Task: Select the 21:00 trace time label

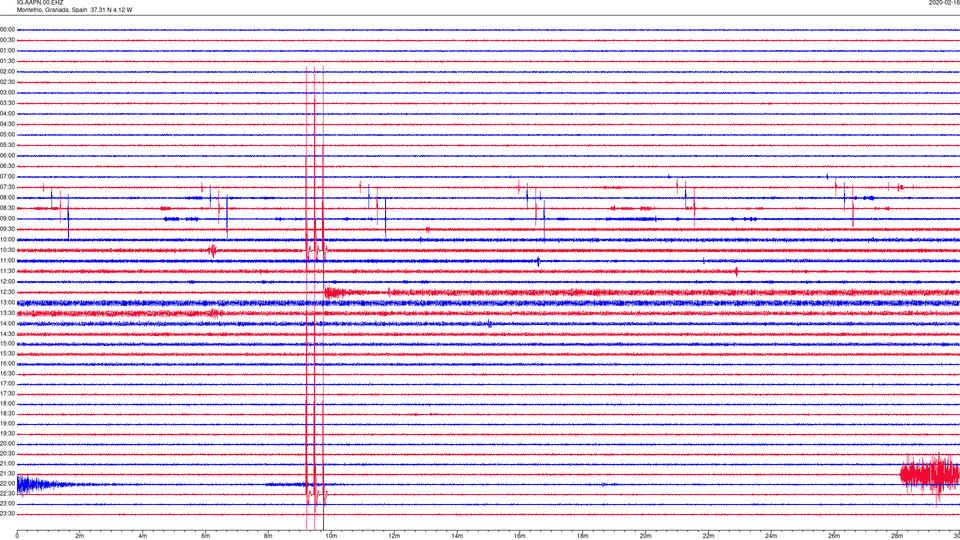Action: click(7, 464)
